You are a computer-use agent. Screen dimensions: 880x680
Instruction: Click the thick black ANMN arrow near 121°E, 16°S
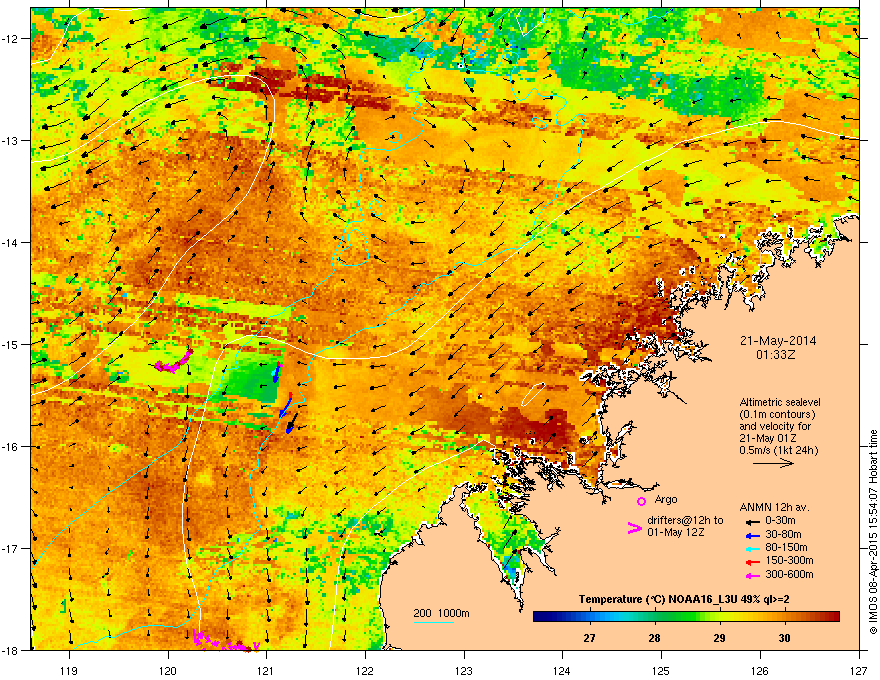pyautogui.click(x=291, y=423)
